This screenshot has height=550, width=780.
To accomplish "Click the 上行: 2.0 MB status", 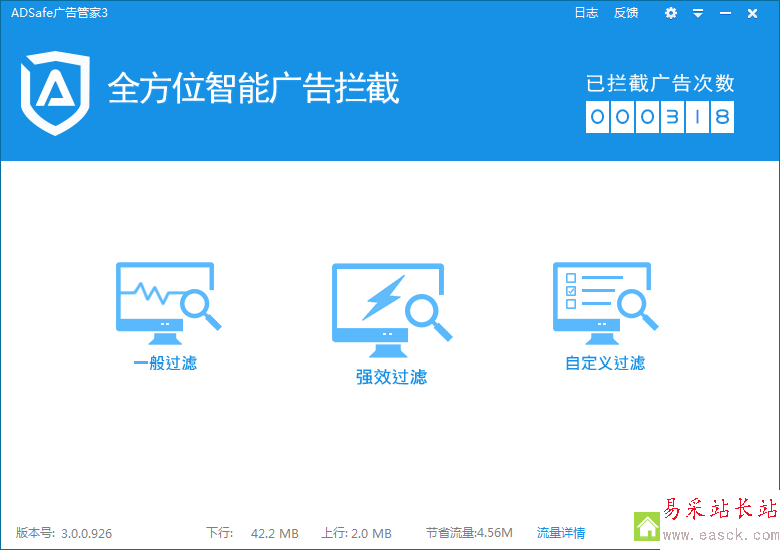I will 356,533.
